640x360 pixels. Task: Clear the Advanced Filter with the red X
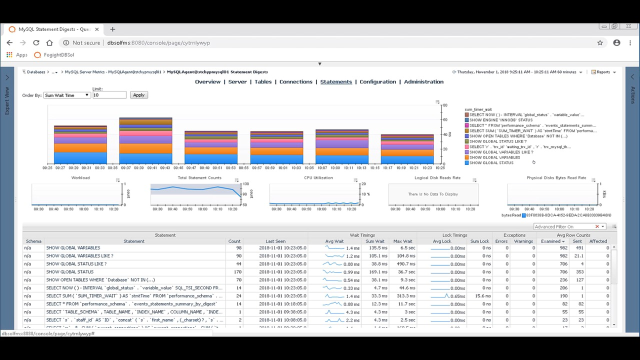click(597, 227)
